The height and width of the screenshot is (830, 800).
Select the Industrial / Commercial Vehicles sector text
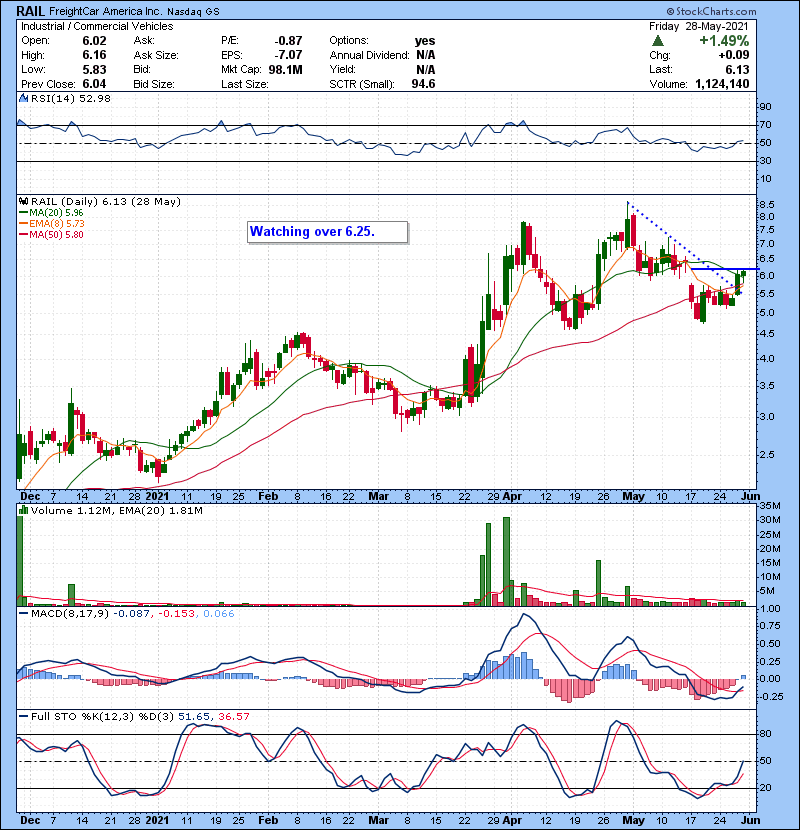coord(97,26)
